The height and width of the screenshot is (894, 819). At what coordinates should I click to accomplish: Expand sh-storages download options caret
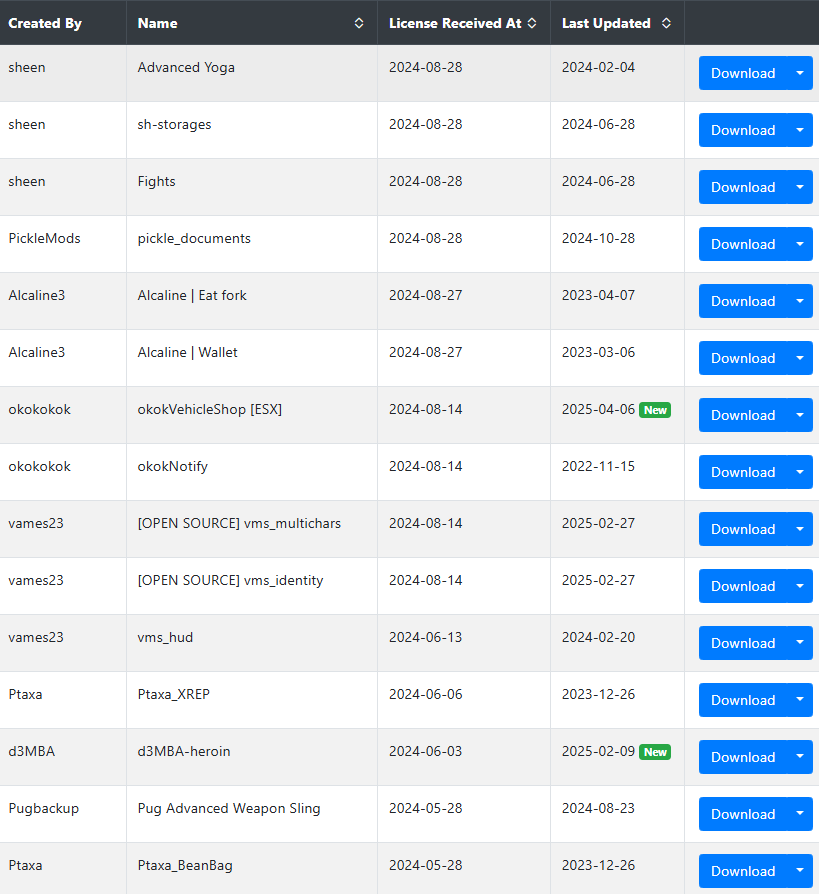[800, 130]
